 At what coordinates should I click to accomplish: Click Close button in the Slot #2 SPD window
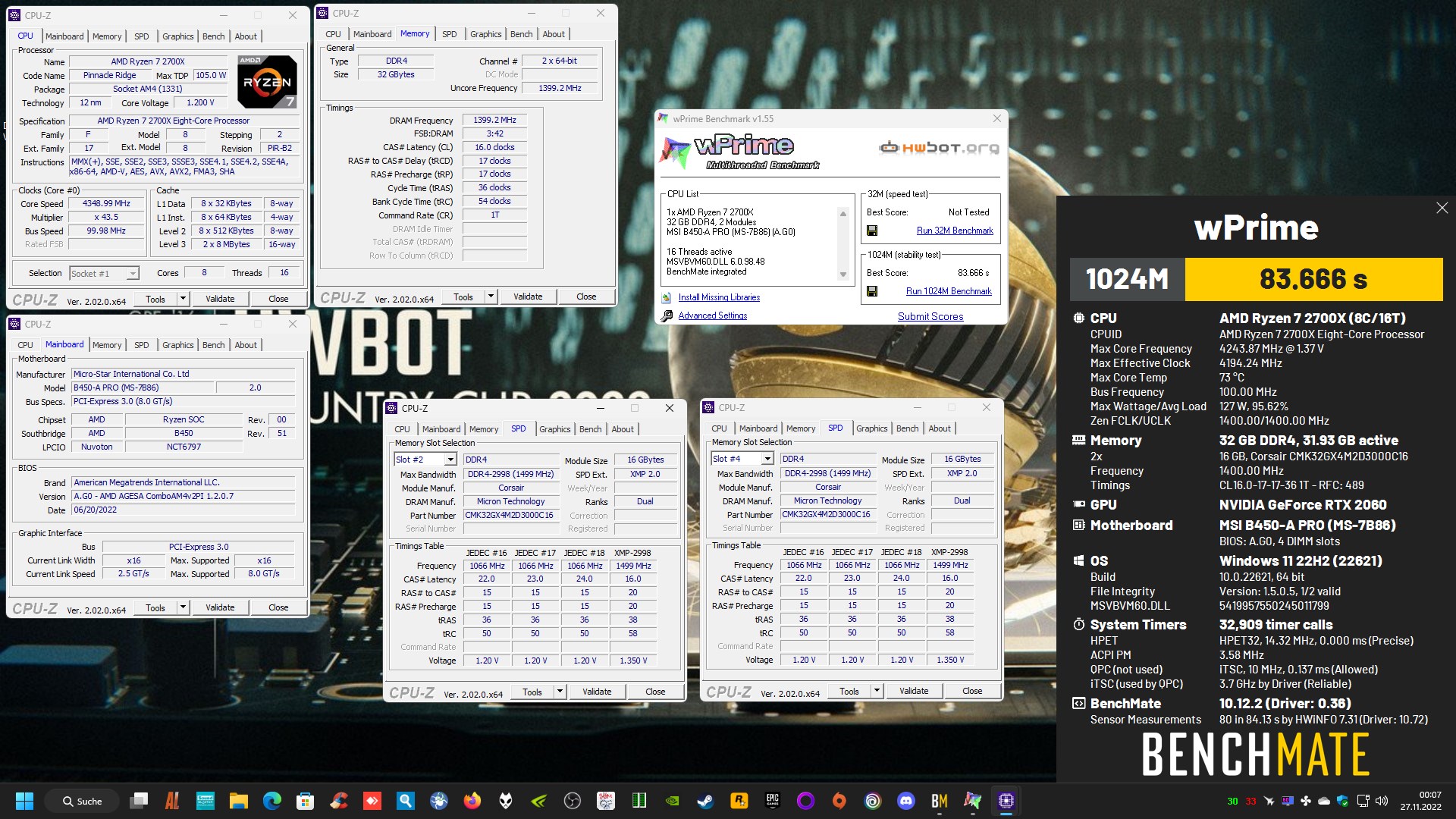coord(655,692)
